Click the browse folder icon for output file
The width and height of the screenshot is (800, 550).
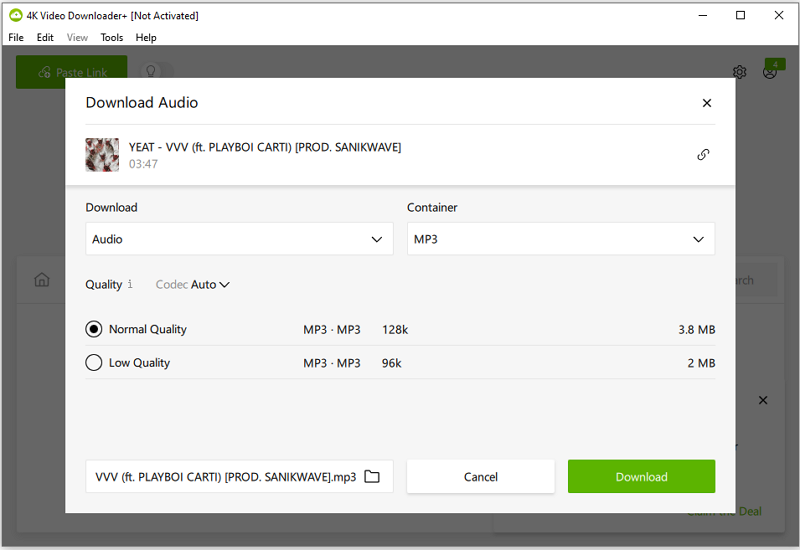(372, 477)
